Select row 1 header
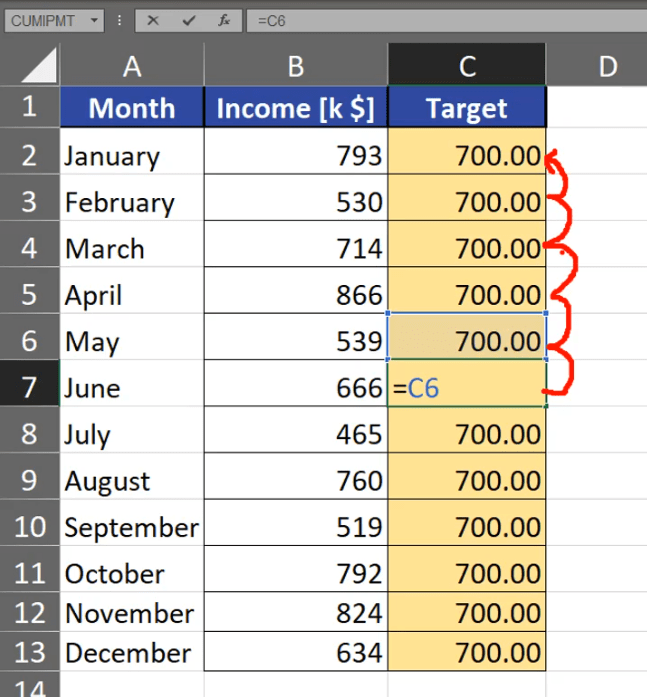The width and height of the screenshot is (647, 697). pyautogui.click(x=29, y=107)
